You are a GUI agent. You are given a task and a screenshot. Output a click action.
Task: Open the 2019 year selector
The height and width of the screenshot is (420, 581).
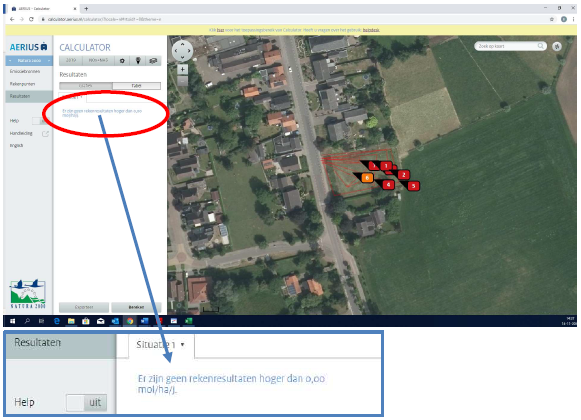(x=71, y=60)
